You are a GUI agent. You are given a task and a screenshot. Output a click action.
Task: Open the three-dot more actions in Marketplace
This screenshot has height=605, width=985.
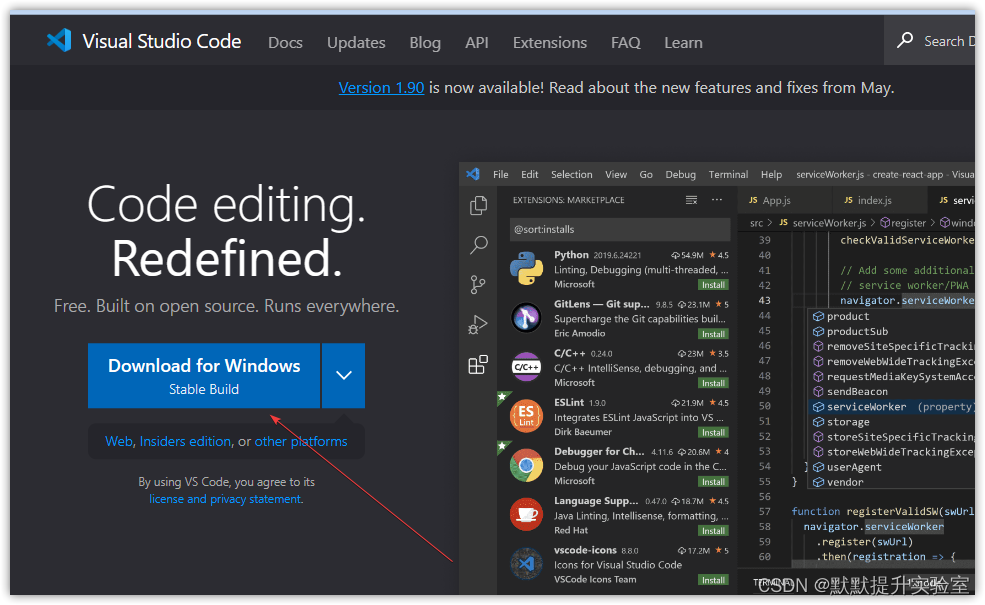(x=717, y=200)
